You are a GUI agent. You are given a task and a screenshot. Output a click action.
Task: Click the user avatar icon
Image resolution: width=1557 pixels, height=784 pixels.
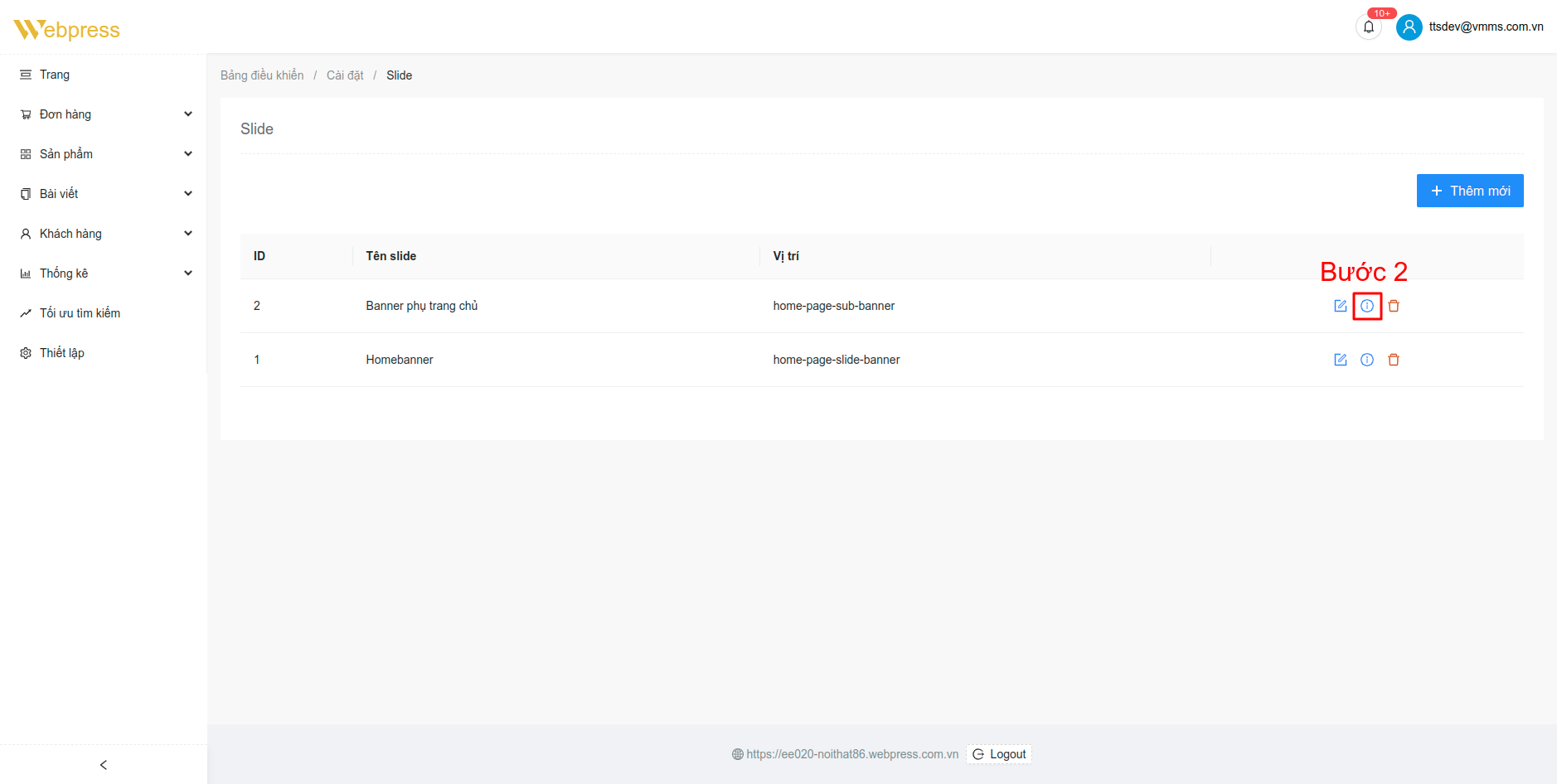1409,27
